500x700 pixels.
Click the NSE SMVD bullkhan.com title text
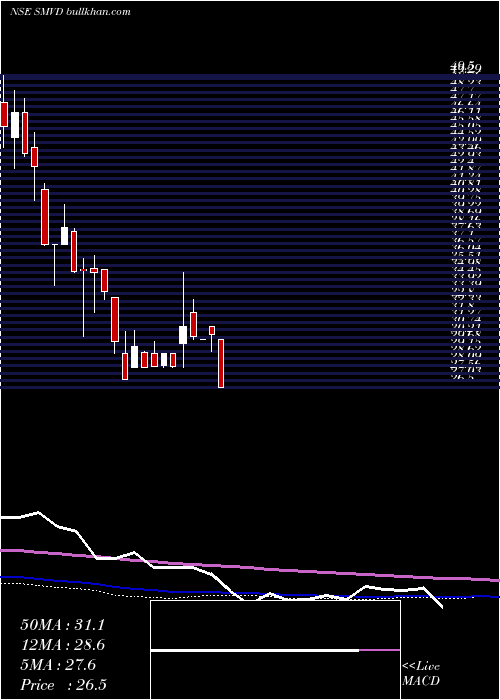click(70, 12)
